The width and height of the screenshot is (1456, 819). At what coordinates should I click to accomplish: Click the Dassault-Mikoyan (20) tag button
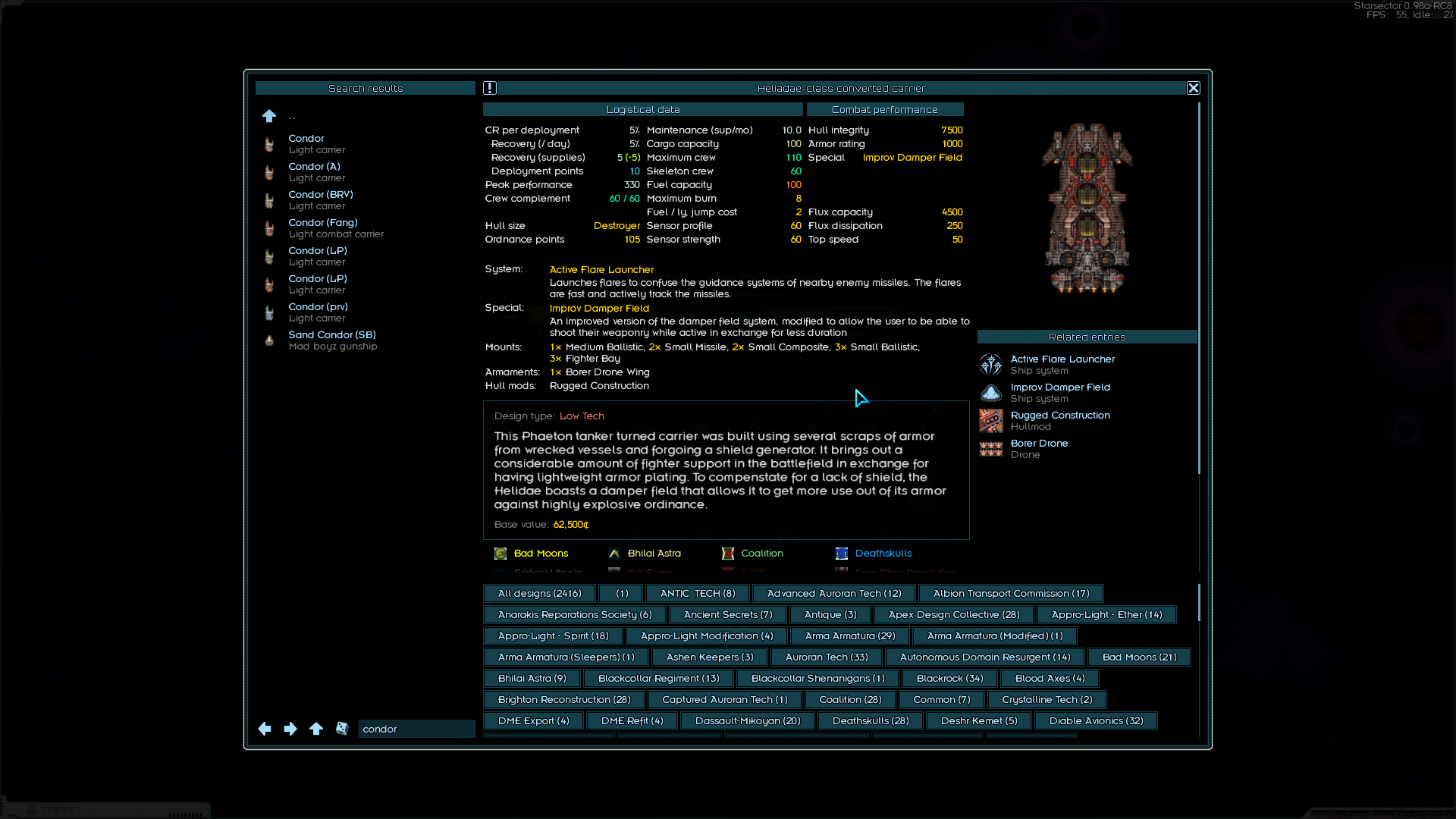[x=748, y=721]
